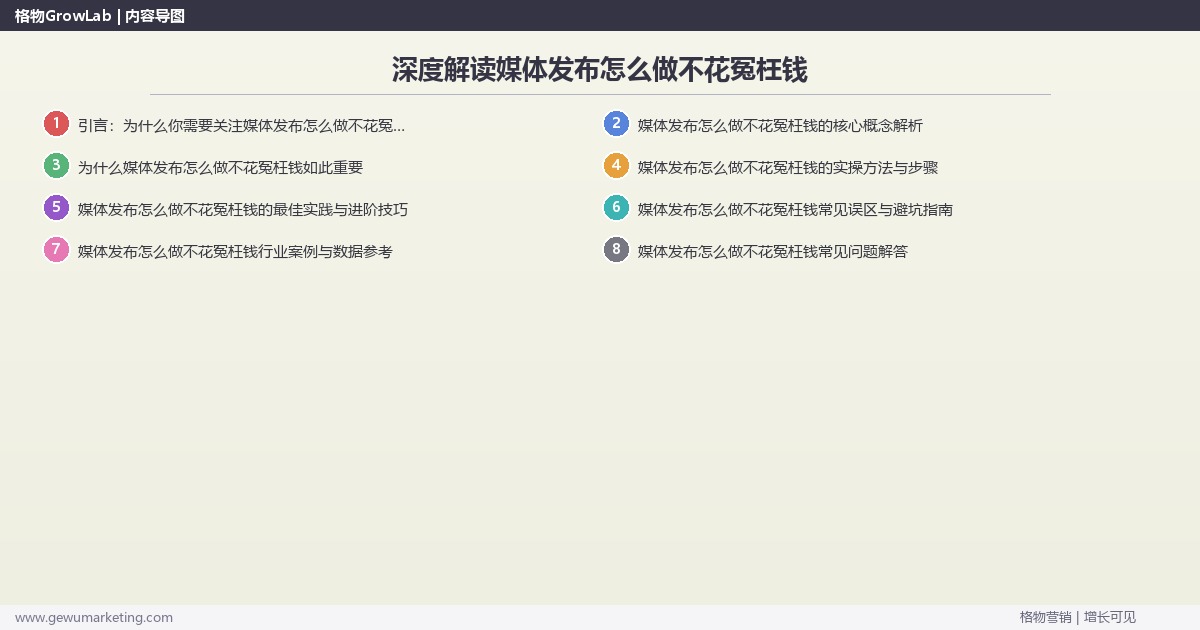This screenshot has height=630, width=1200.
Task: Open section '媒体发布怎么做不花冤枉钱行业案例与数据参考'
Action: (235, 252)
